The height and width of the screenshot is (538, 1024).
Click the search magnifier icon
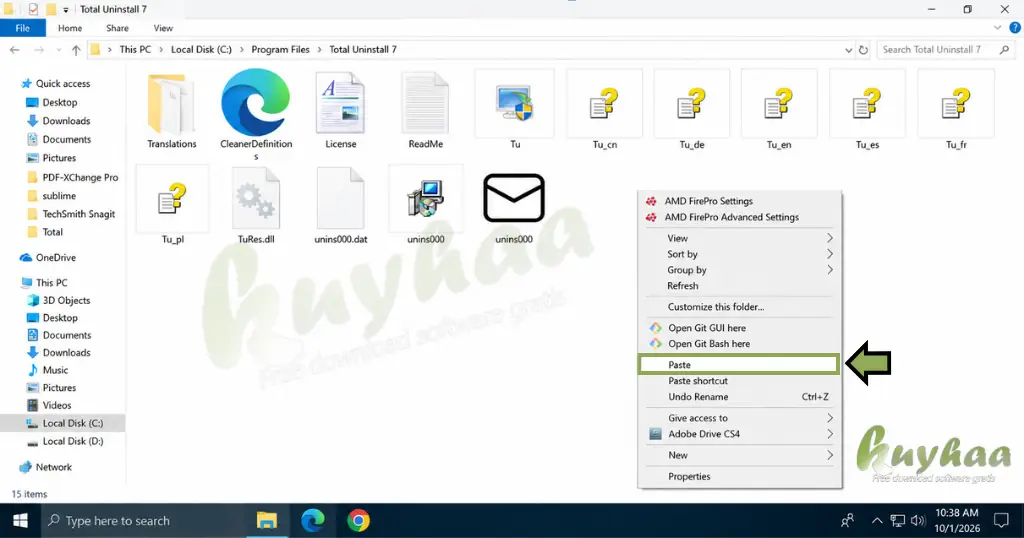[x=1004, y=50]
